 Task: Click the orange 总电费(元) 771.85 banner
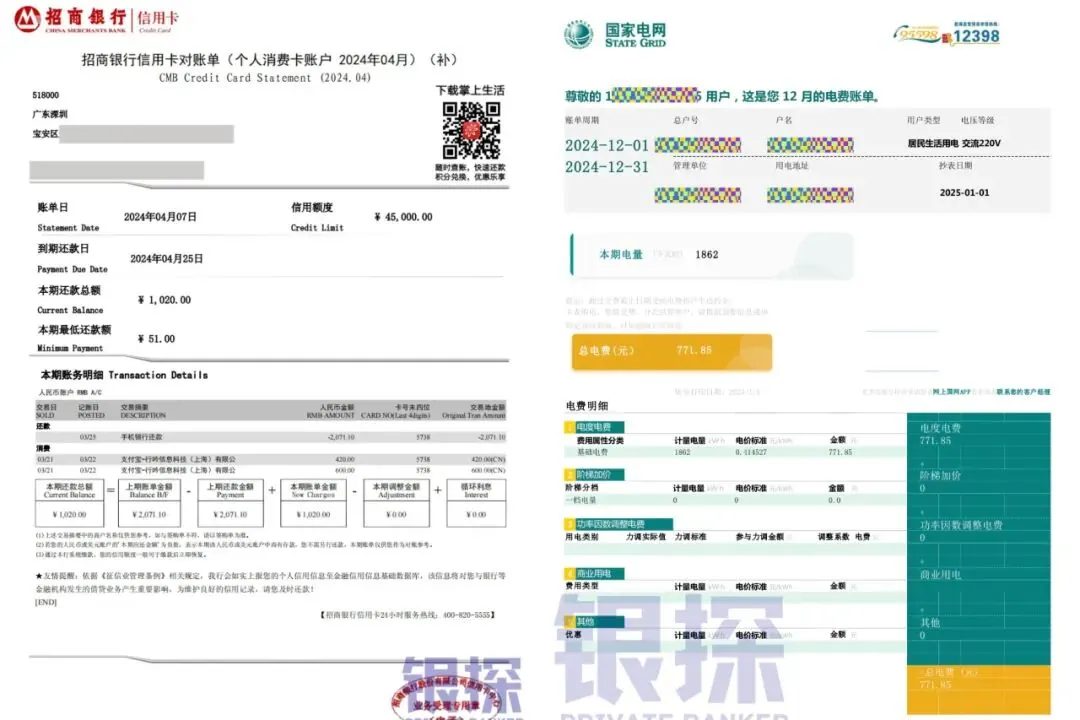click(672, 352)
